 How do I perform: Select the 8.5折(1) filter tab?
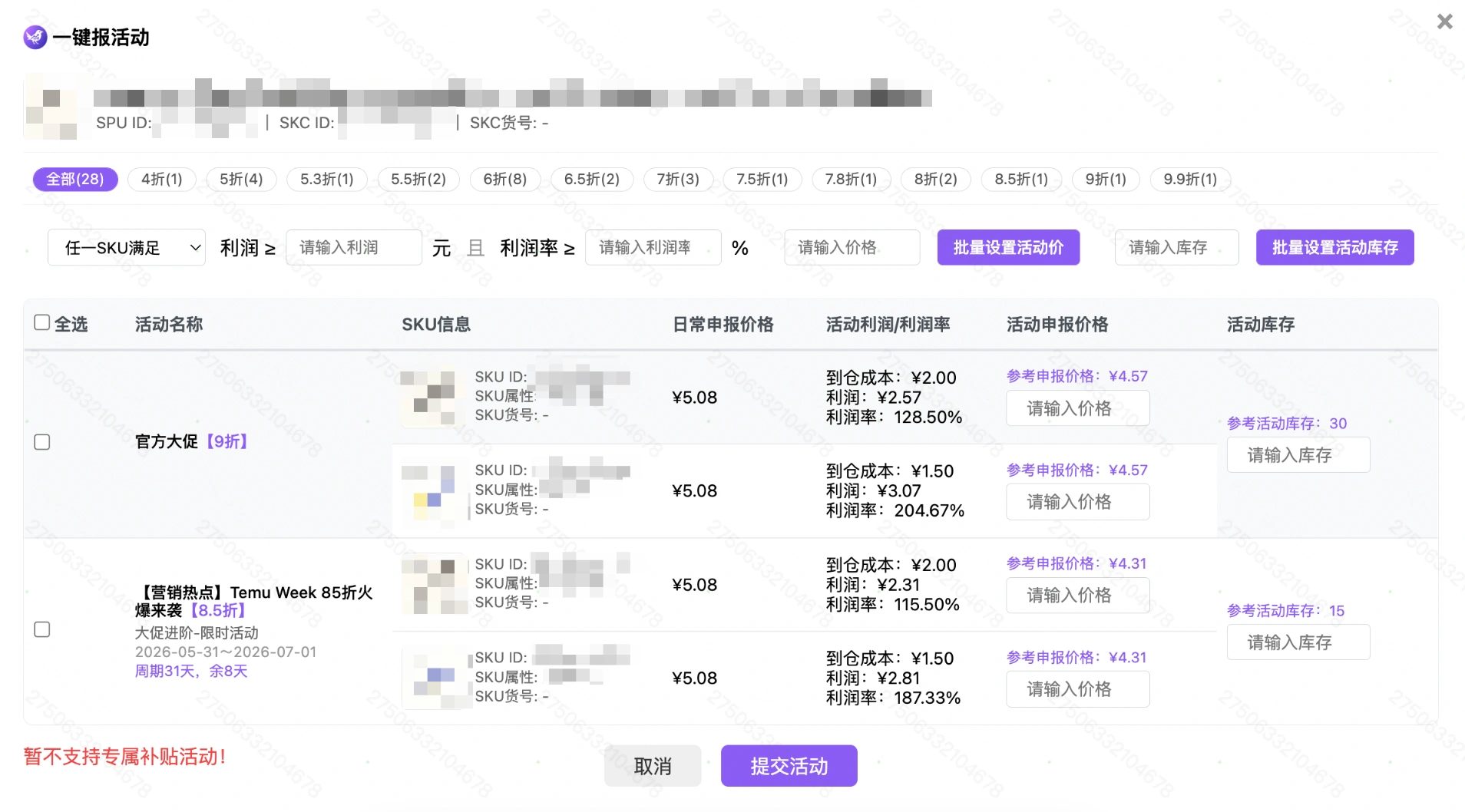point(1021,179)
